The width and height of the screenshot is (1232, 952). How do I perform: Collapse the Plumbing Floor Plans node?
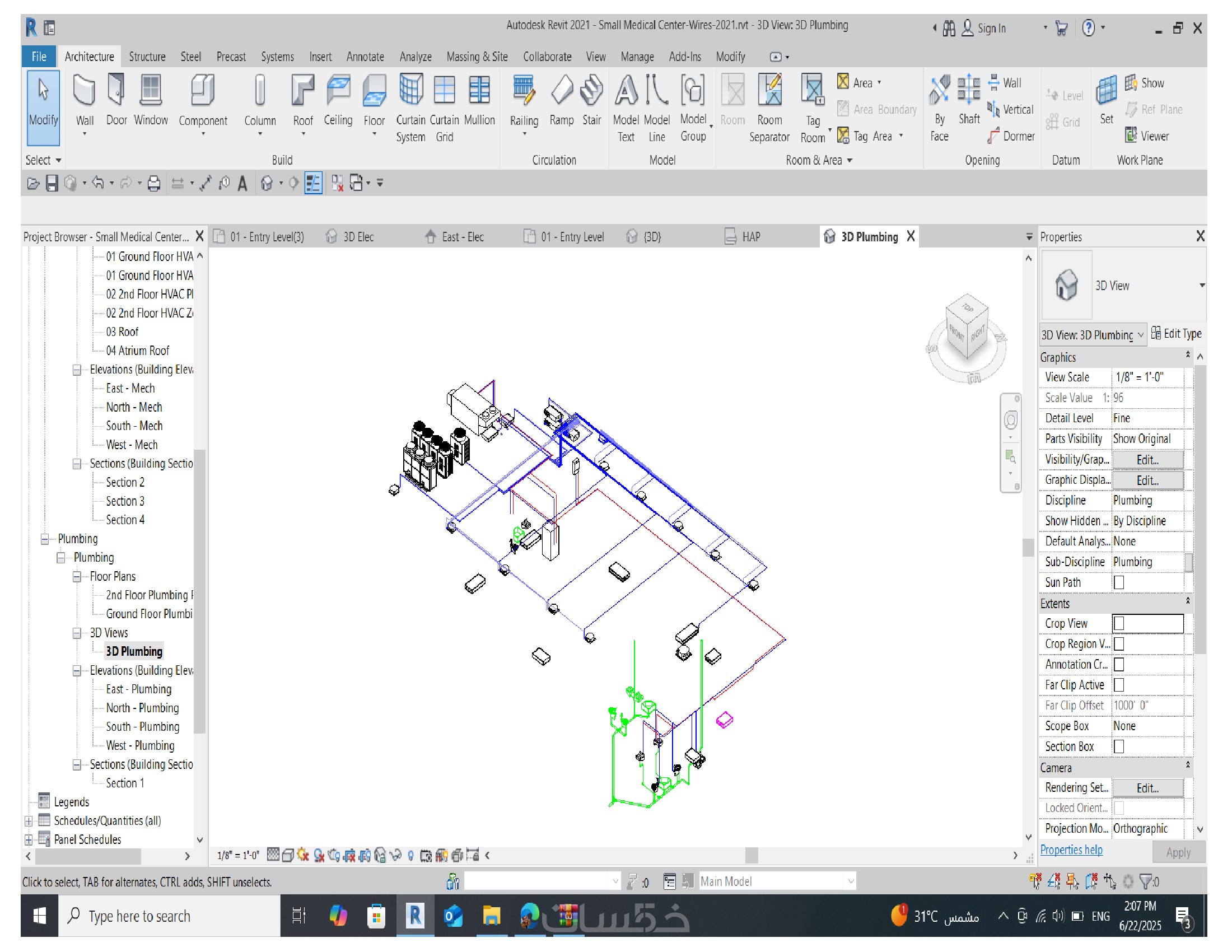click(77, 576)
